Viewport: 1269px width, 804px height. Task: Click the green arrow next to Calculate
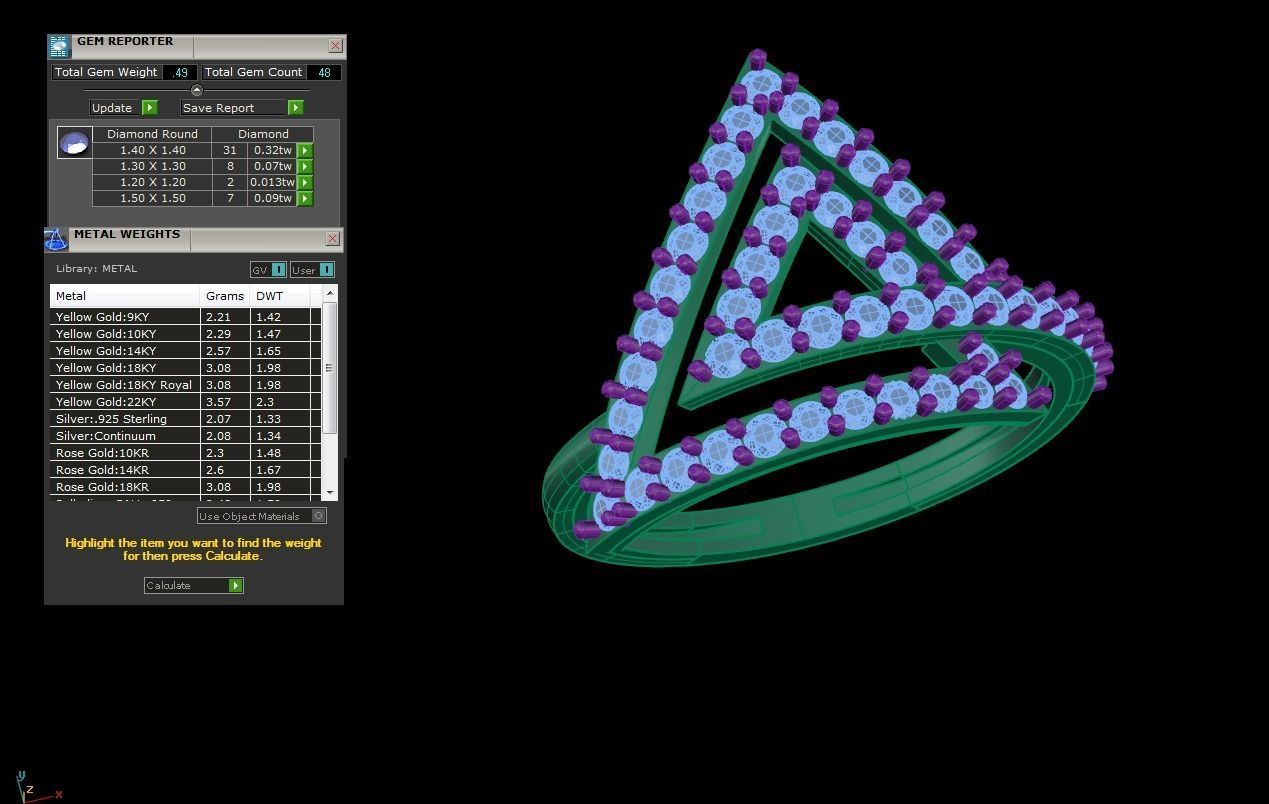236,586
